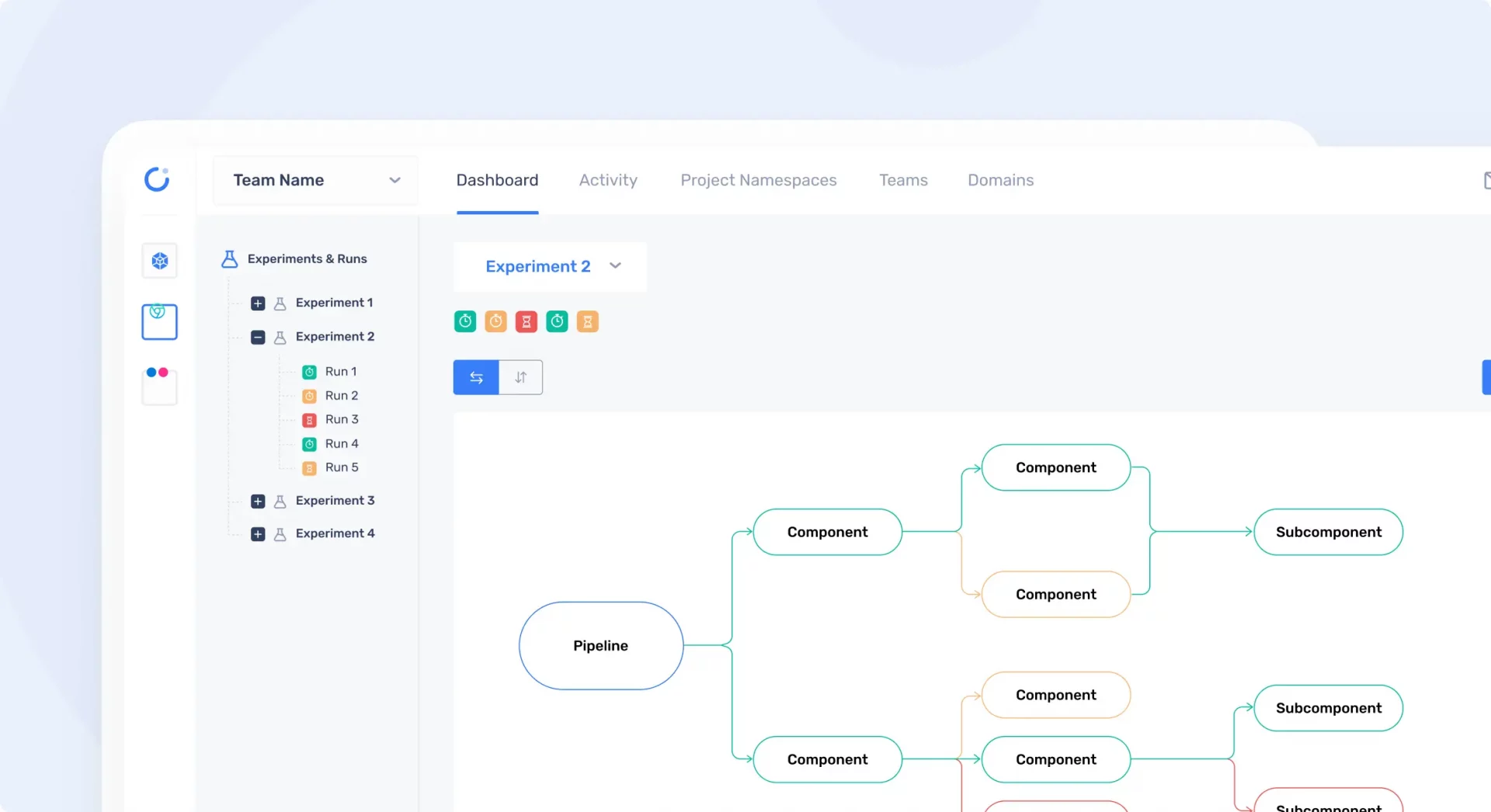This screenshot has height=812, width=1491.
Task: Click the app logo in the top left corner
Action: [157, 179]
